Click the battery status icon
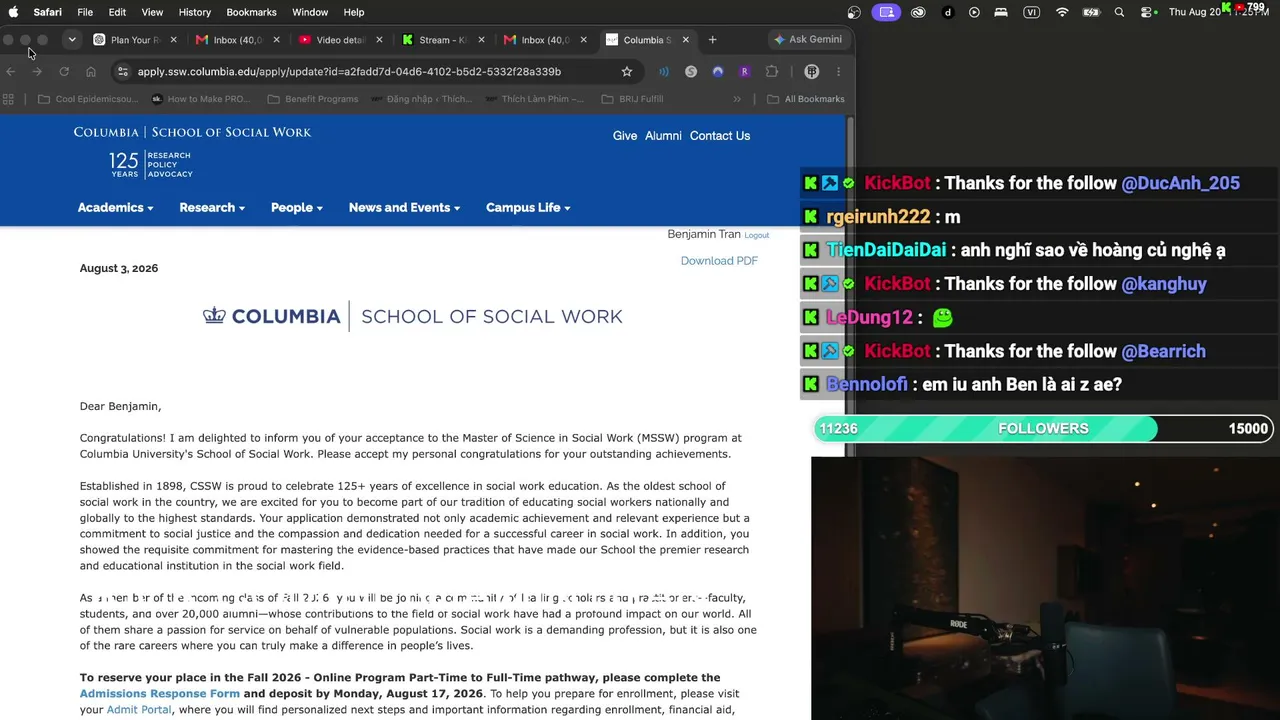This screenshot has height=720, width=1280. [x=1092, y=12]
